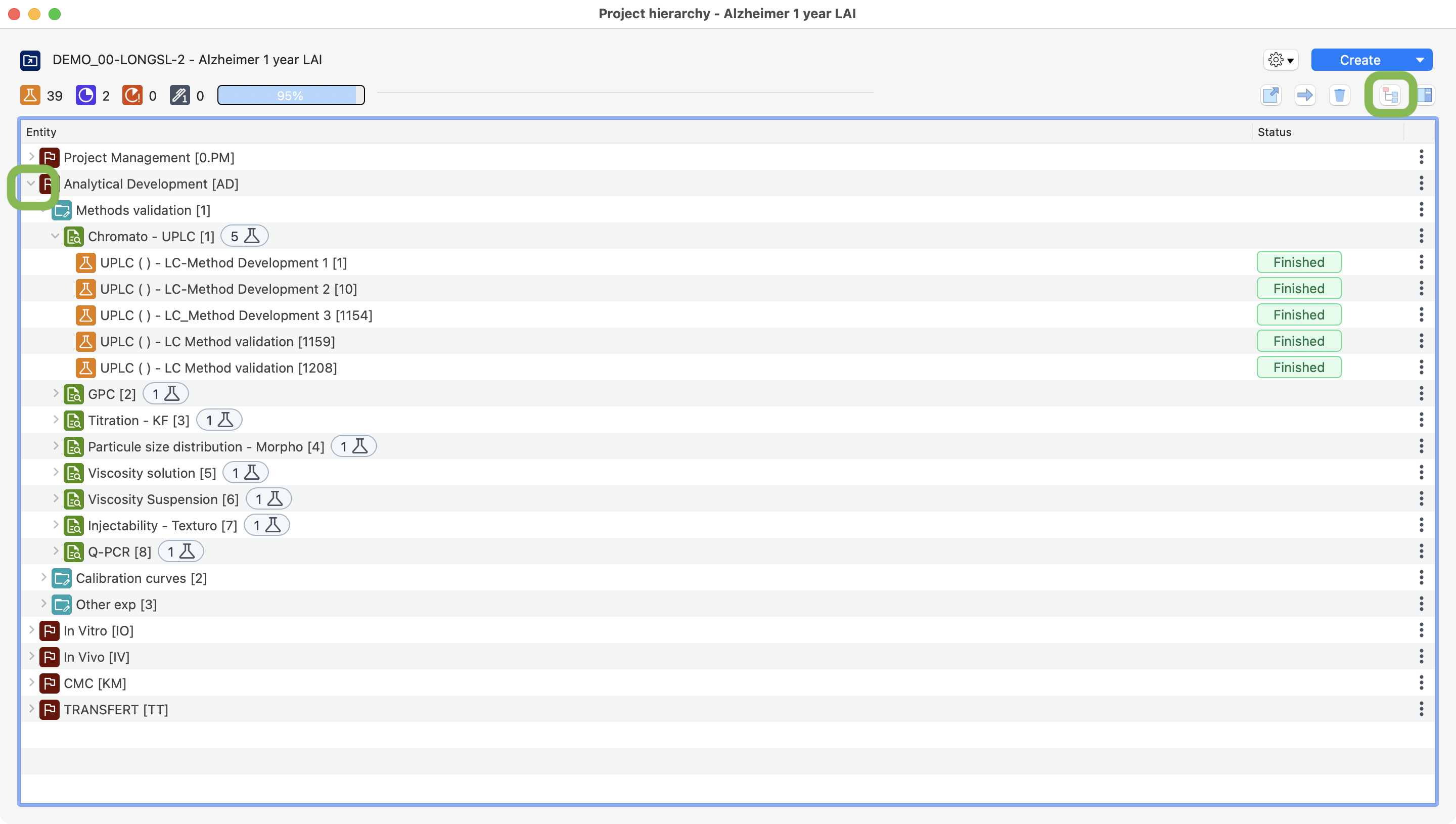The width and height of the screenshot is (1456, 824).
Task: Expand the In Vitro [IO] node
Action: tap(32, 630)
